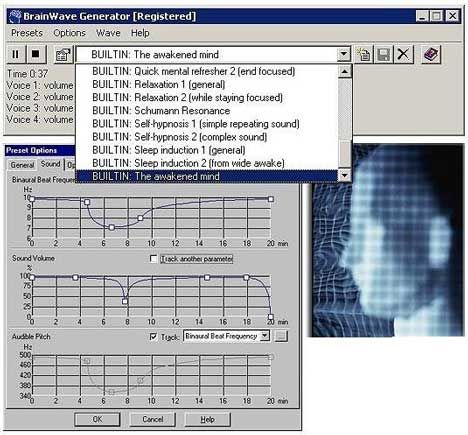Select Self-hypnosis 1 (simple repeating sound) preset
468x435 pixels.
[x=207, y=124]
